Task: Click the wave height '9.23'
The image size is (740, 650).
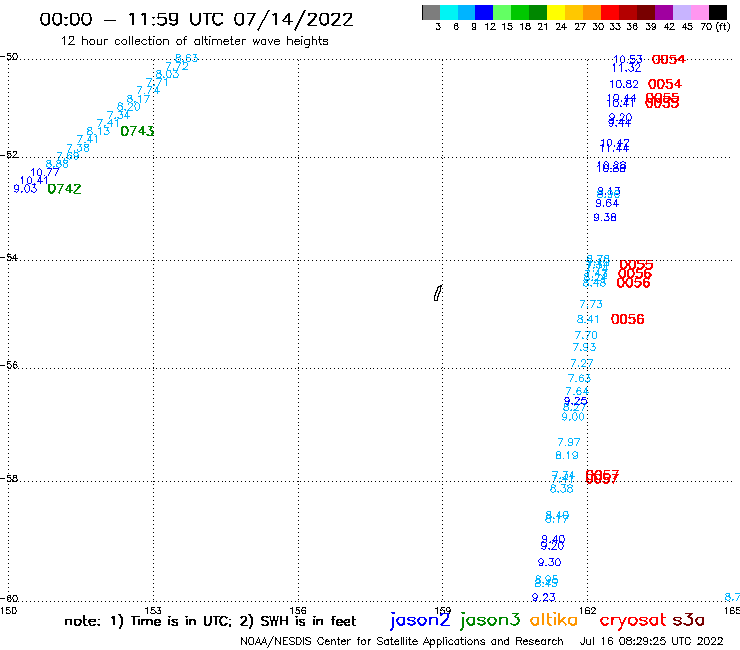Action: [x=543, y=597]
